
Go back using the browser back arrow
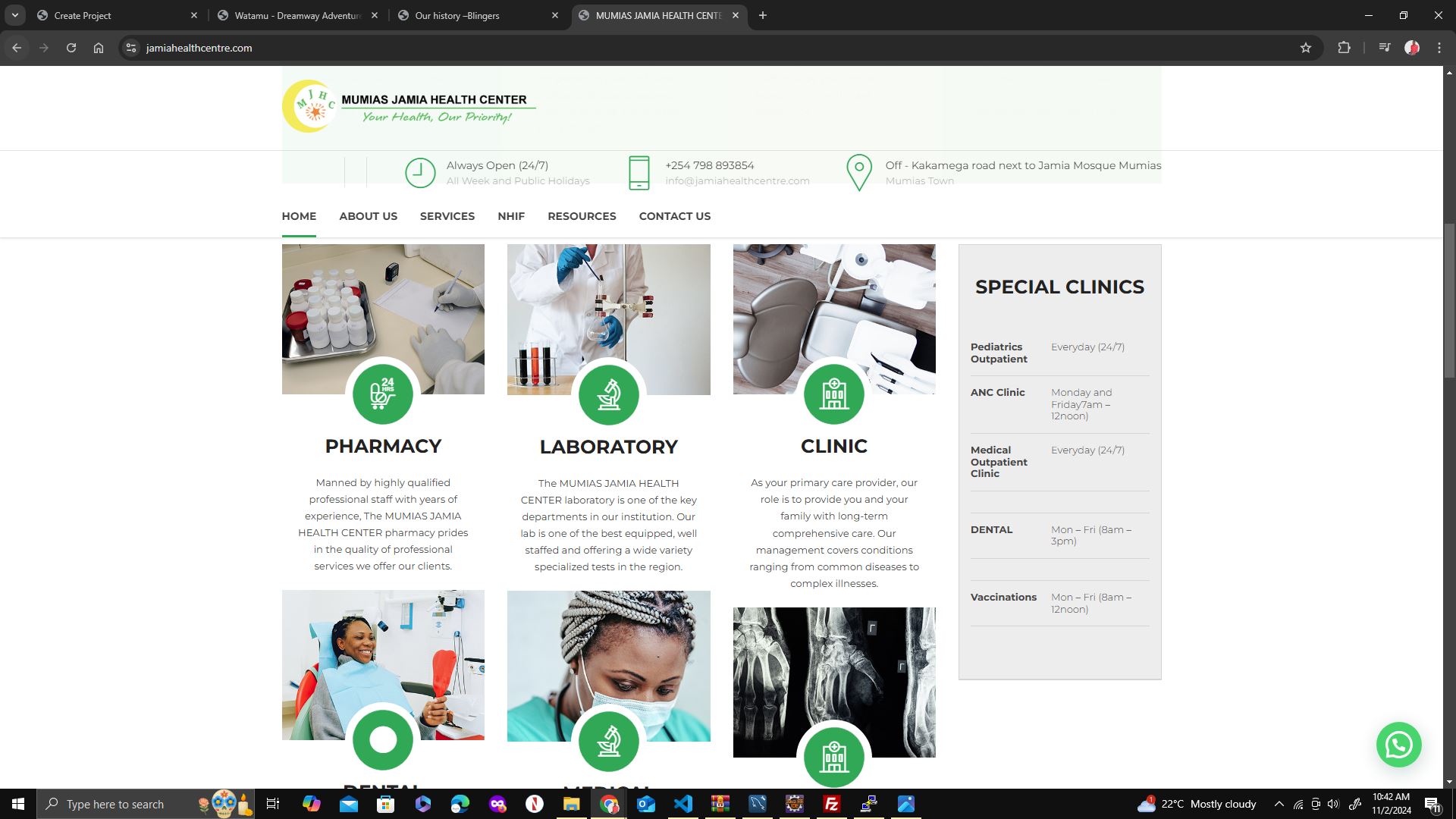tap(17, 48)
